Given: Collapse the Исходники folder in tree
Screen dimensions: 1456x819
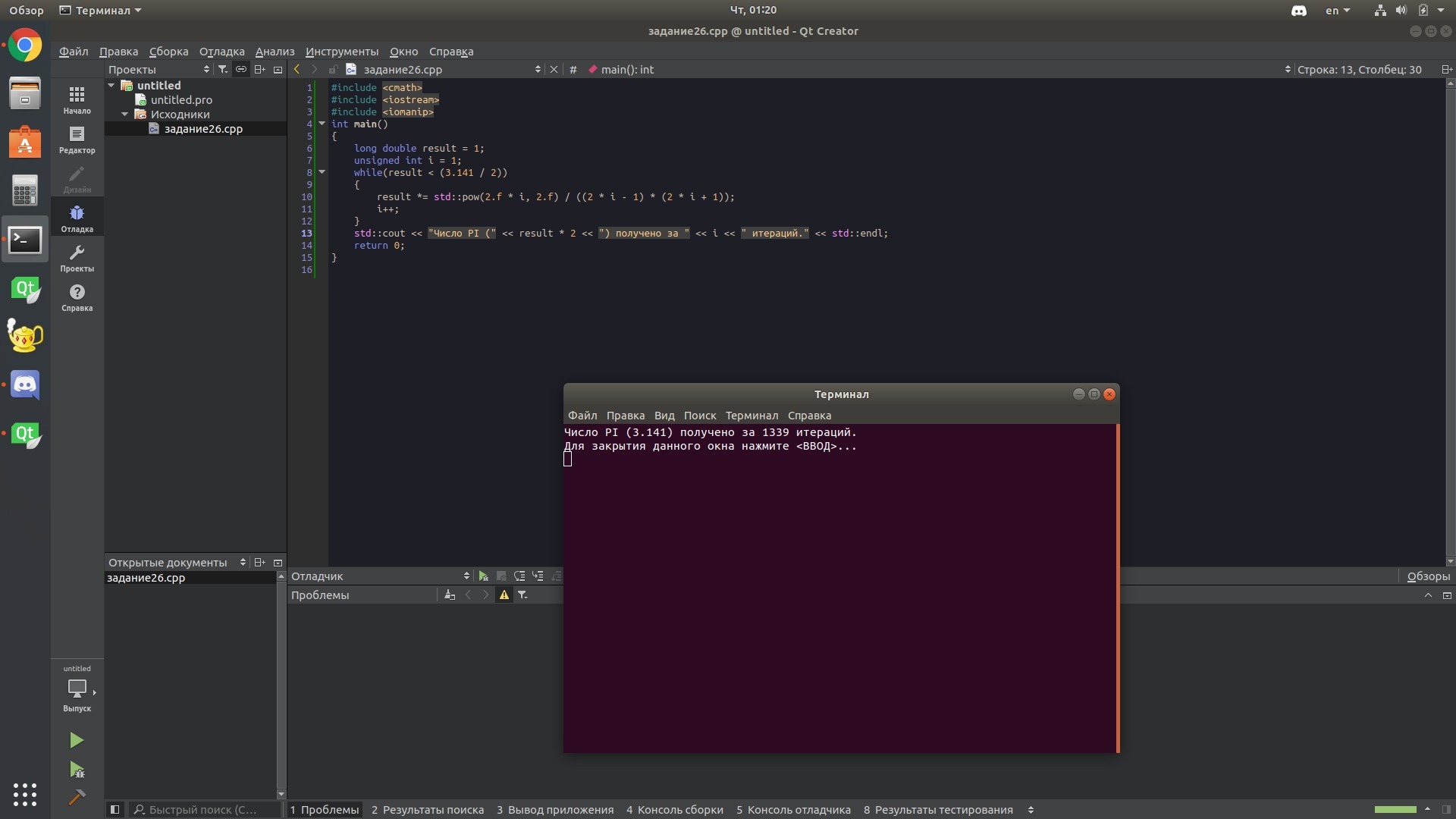Looking at the screenshot, I should point(125,115).
